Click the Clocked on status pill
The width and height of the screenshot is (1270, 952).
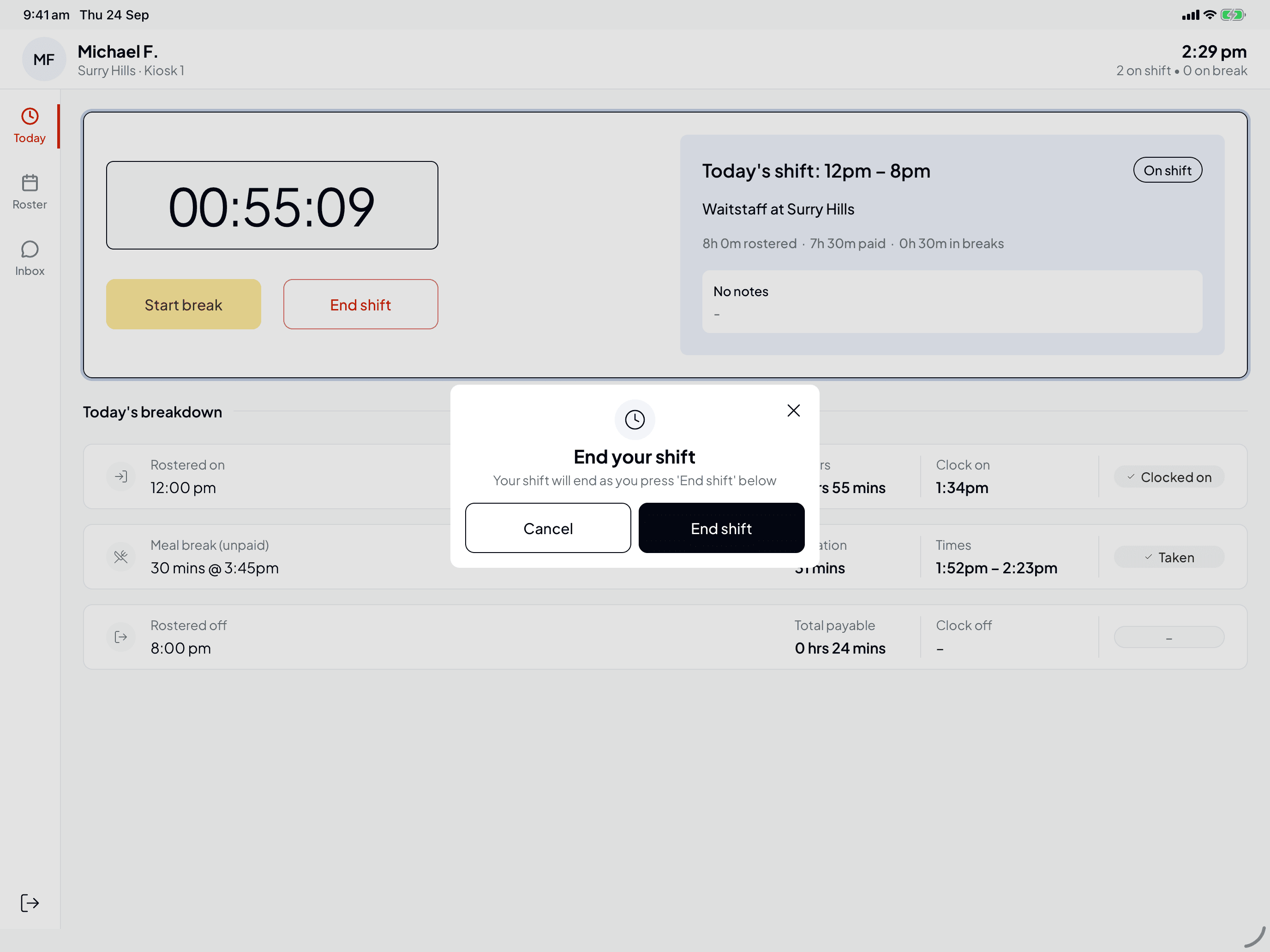pos(1169,477)
